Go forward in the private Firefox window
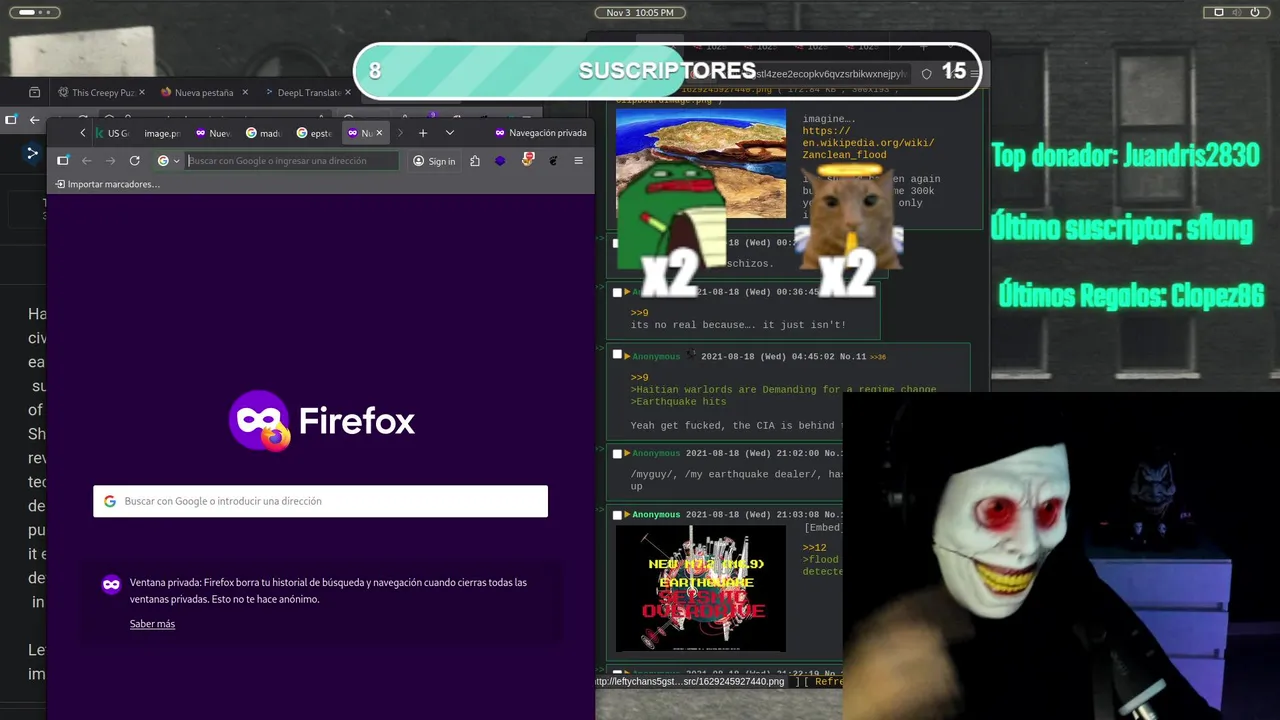1280x720 pixels. click(x=111, y=161)
